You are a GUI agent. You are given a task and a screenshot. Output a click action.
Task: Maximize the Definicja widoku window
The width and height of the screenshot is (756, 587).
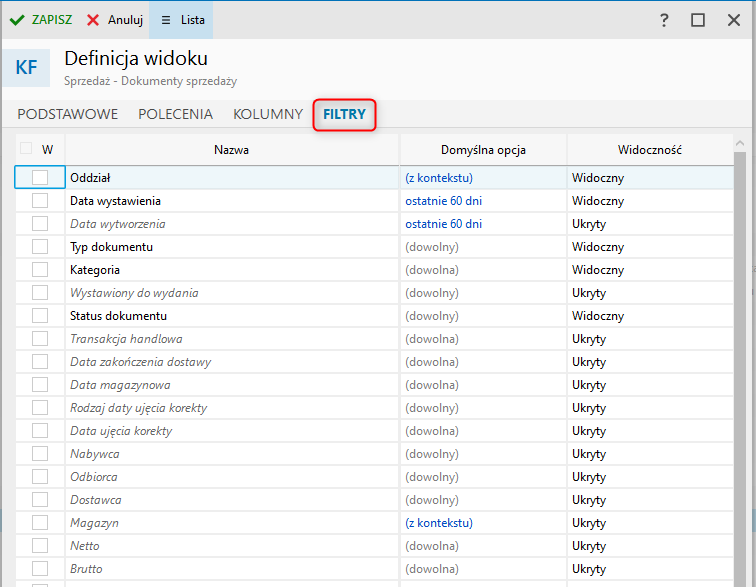click(698, 20)
